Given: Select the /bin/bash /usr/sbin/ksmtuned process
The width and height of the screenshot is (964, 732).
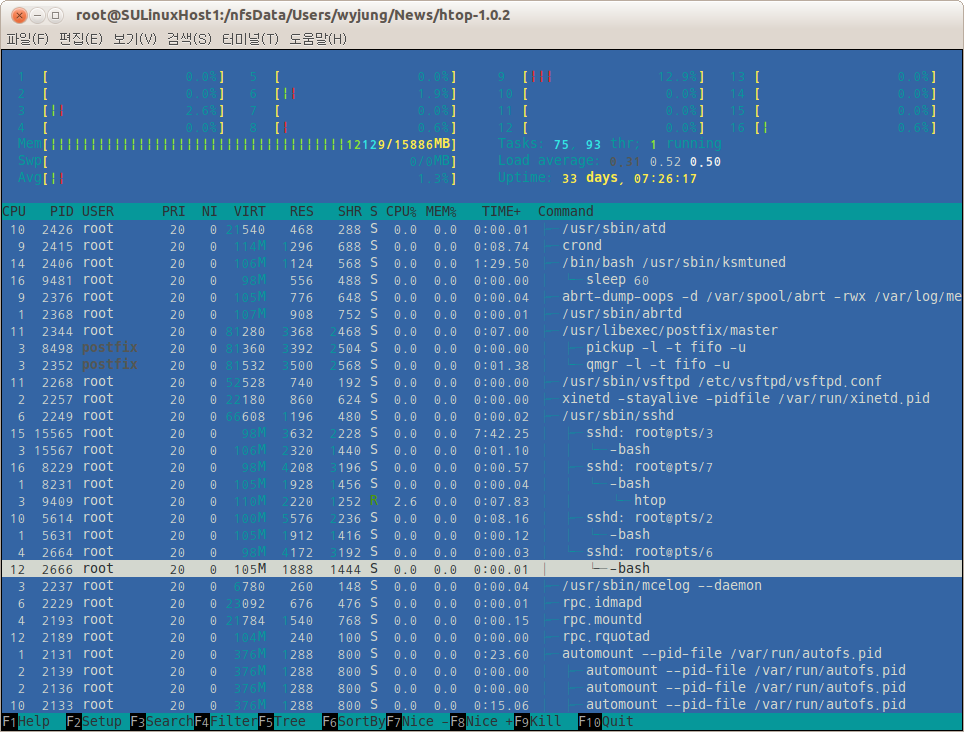Looking at the screenshot, I should pos(482,262).
